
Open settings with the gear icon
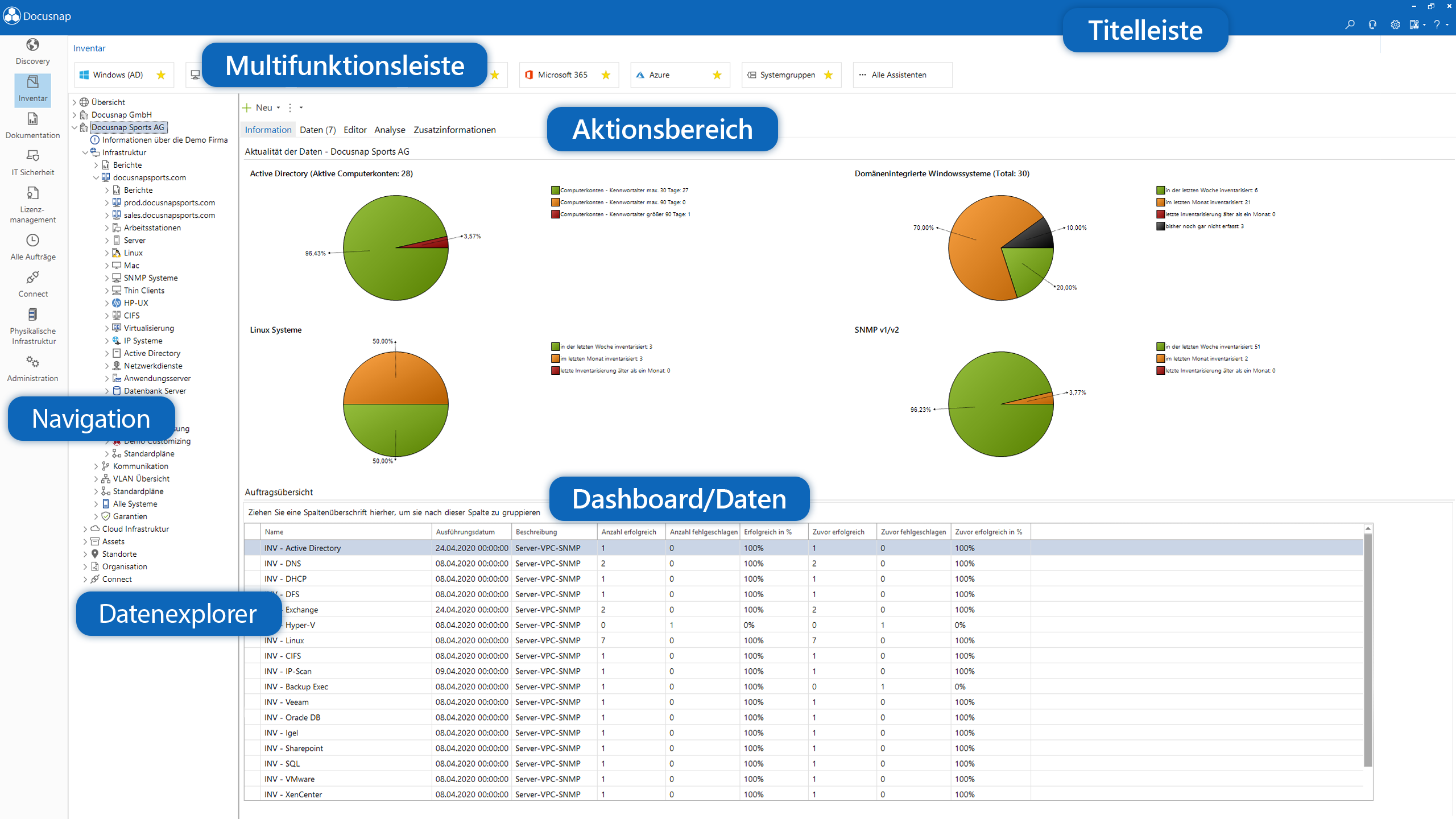tap(1395, 24)
